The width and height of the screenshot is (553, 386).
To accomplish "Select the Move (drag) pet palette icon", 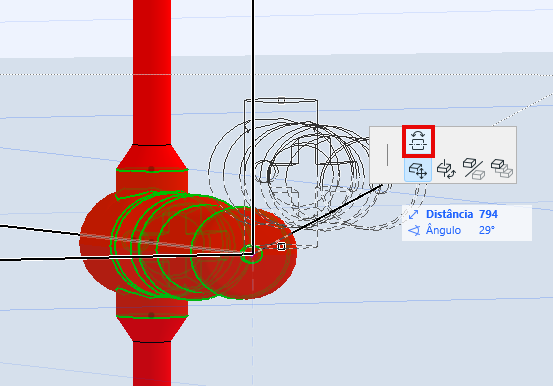I will tap(418, 170).
